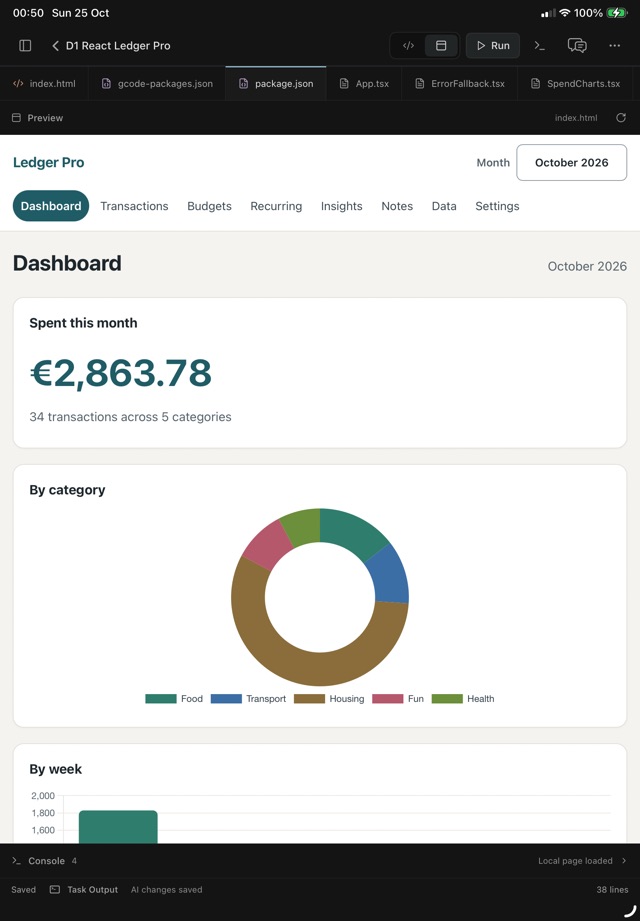Open the more options ellipsis menu
This screenshot has width=640, height=921.
[x=615, y=46]
